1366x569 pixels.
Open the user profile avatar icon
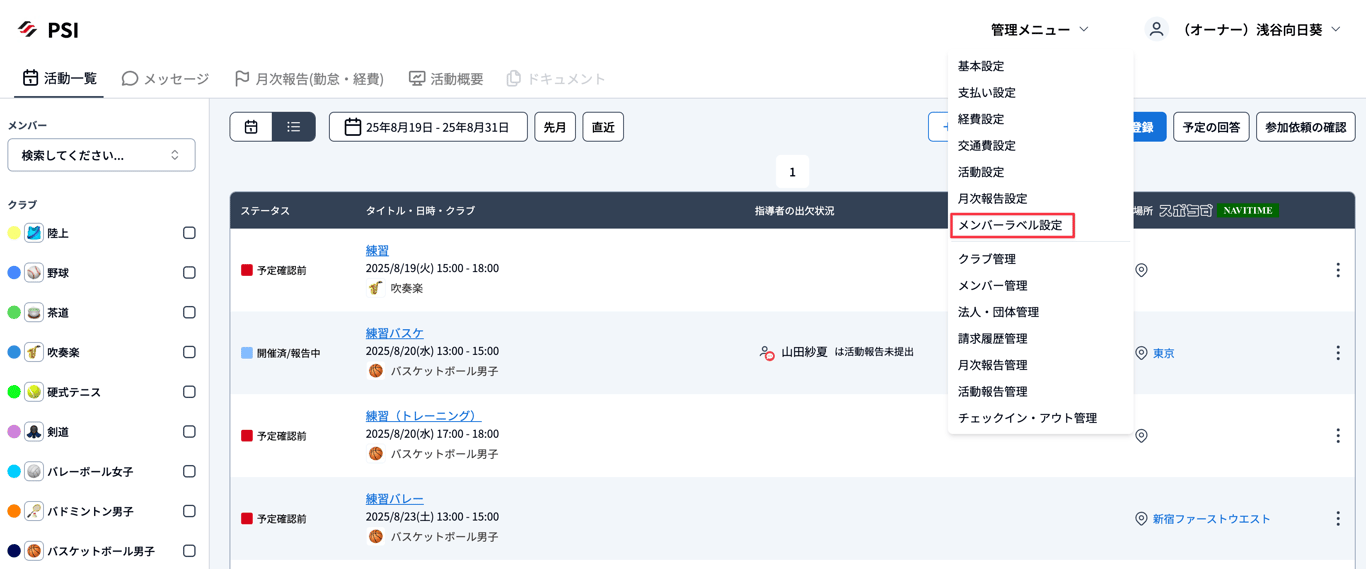[x=1156, y=30]
